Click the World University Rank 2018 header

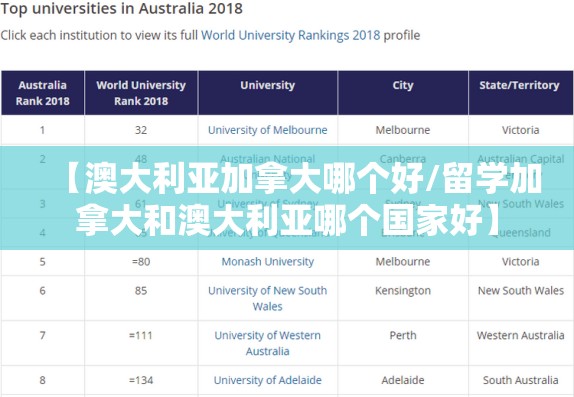point(141,93)
